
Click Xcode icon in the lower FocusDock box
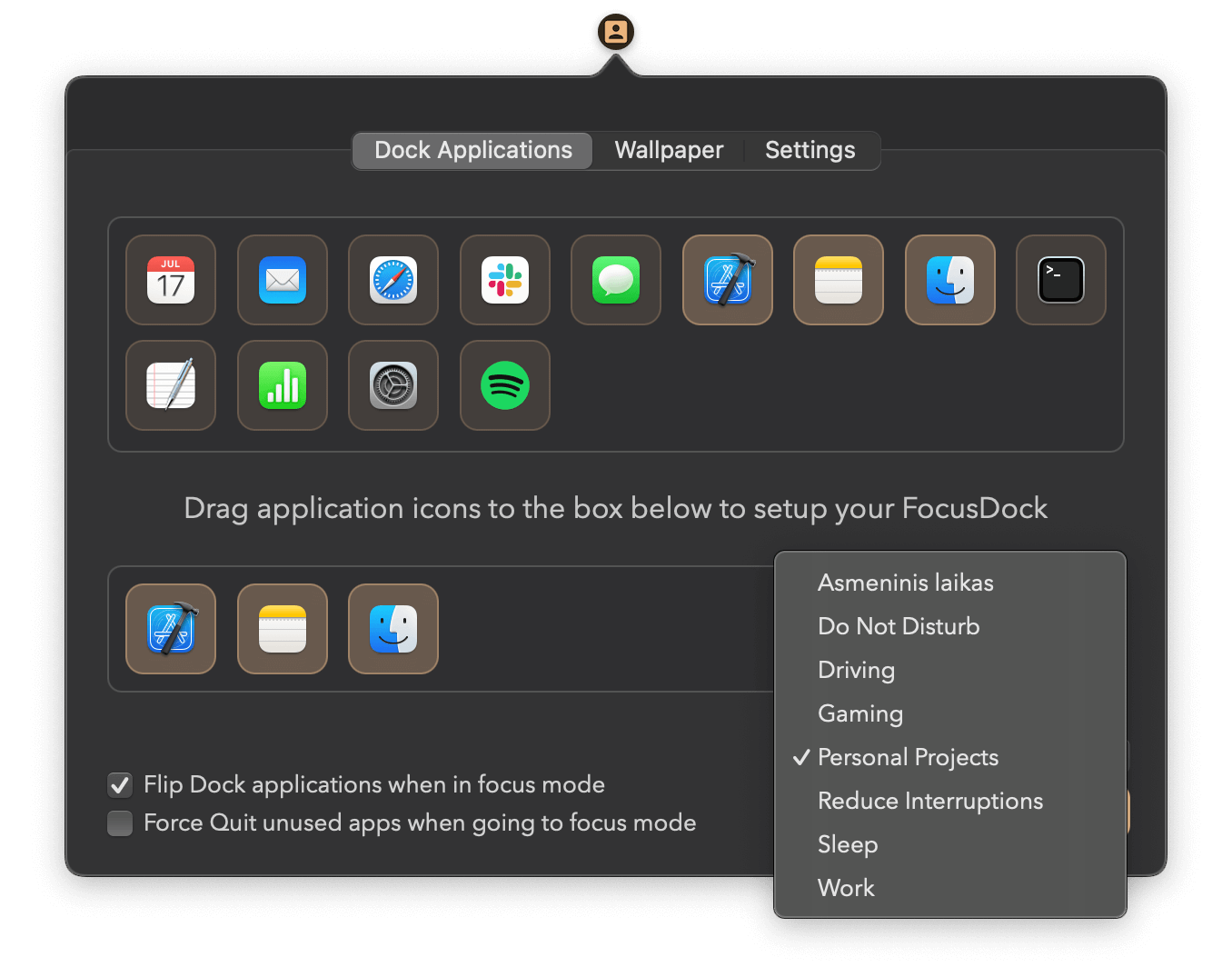[171, 629]
